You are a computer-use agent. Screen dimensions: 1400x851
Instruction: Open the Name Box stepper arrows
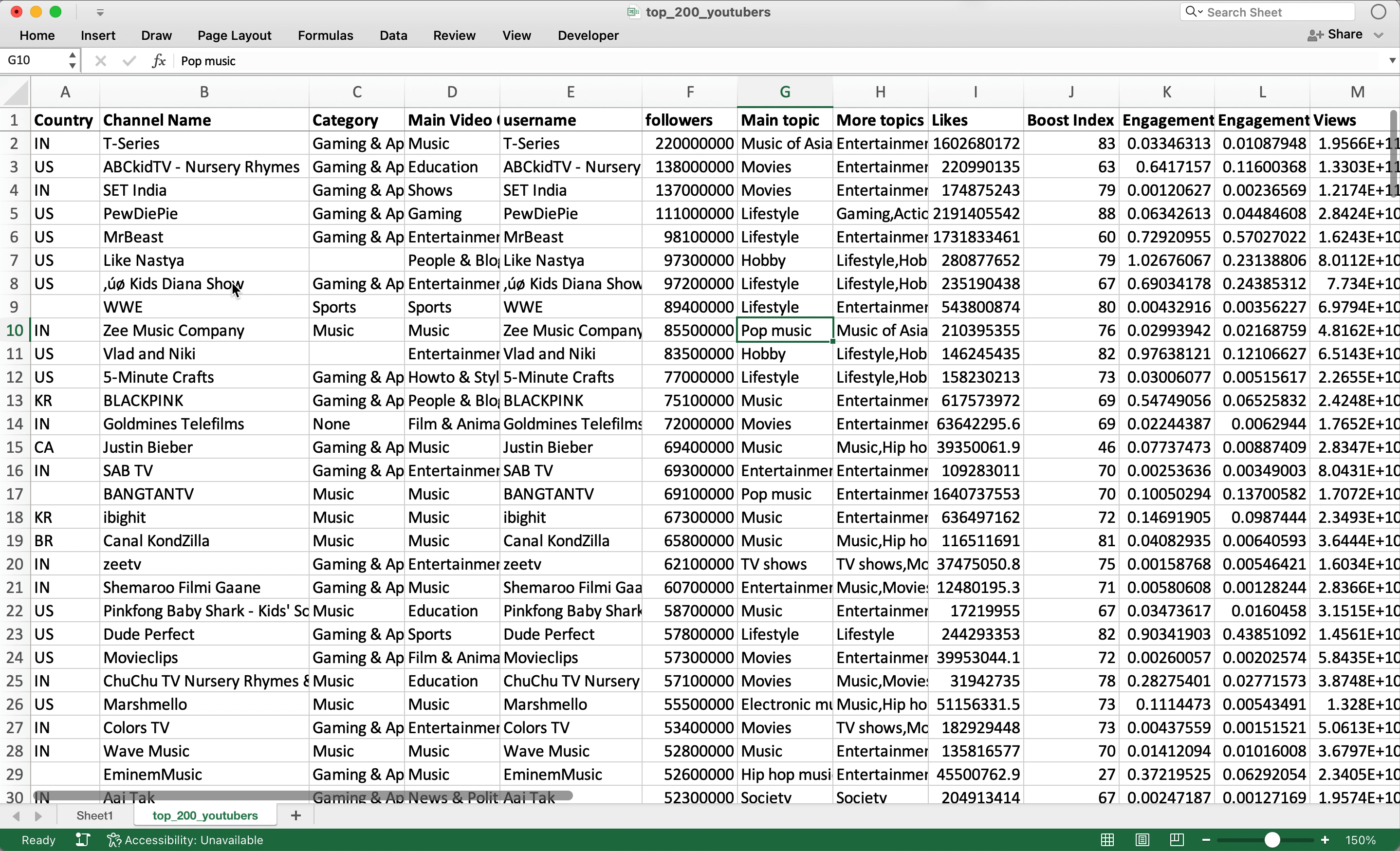[72, 60]
